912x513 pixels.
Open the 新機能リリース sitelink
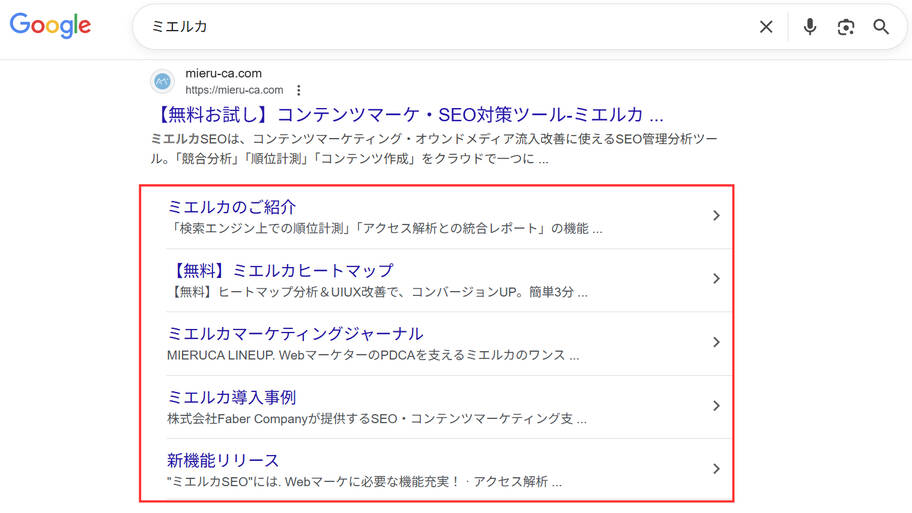(223, 460)
